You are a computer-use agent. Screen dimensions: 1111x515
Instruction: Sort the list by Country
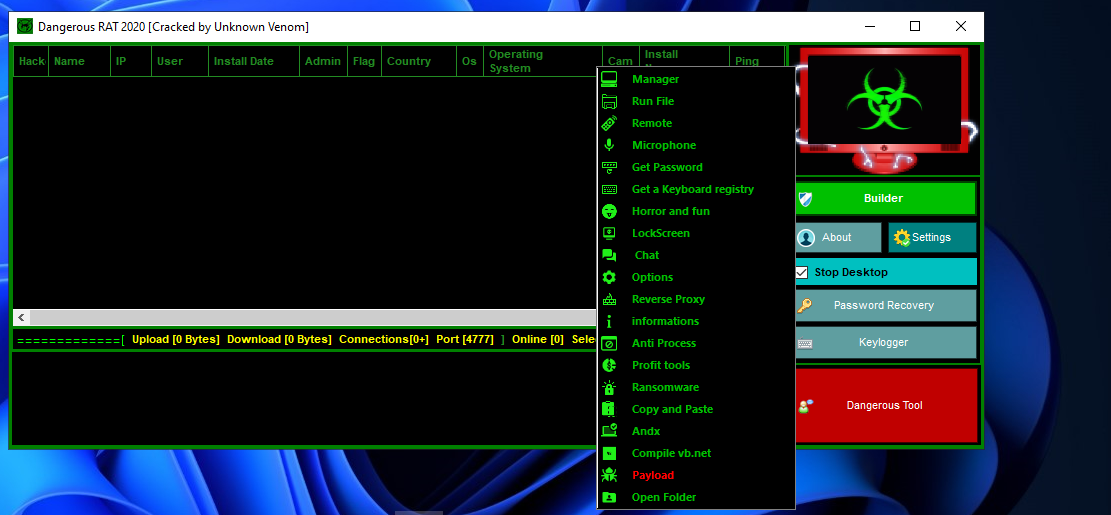419,61
